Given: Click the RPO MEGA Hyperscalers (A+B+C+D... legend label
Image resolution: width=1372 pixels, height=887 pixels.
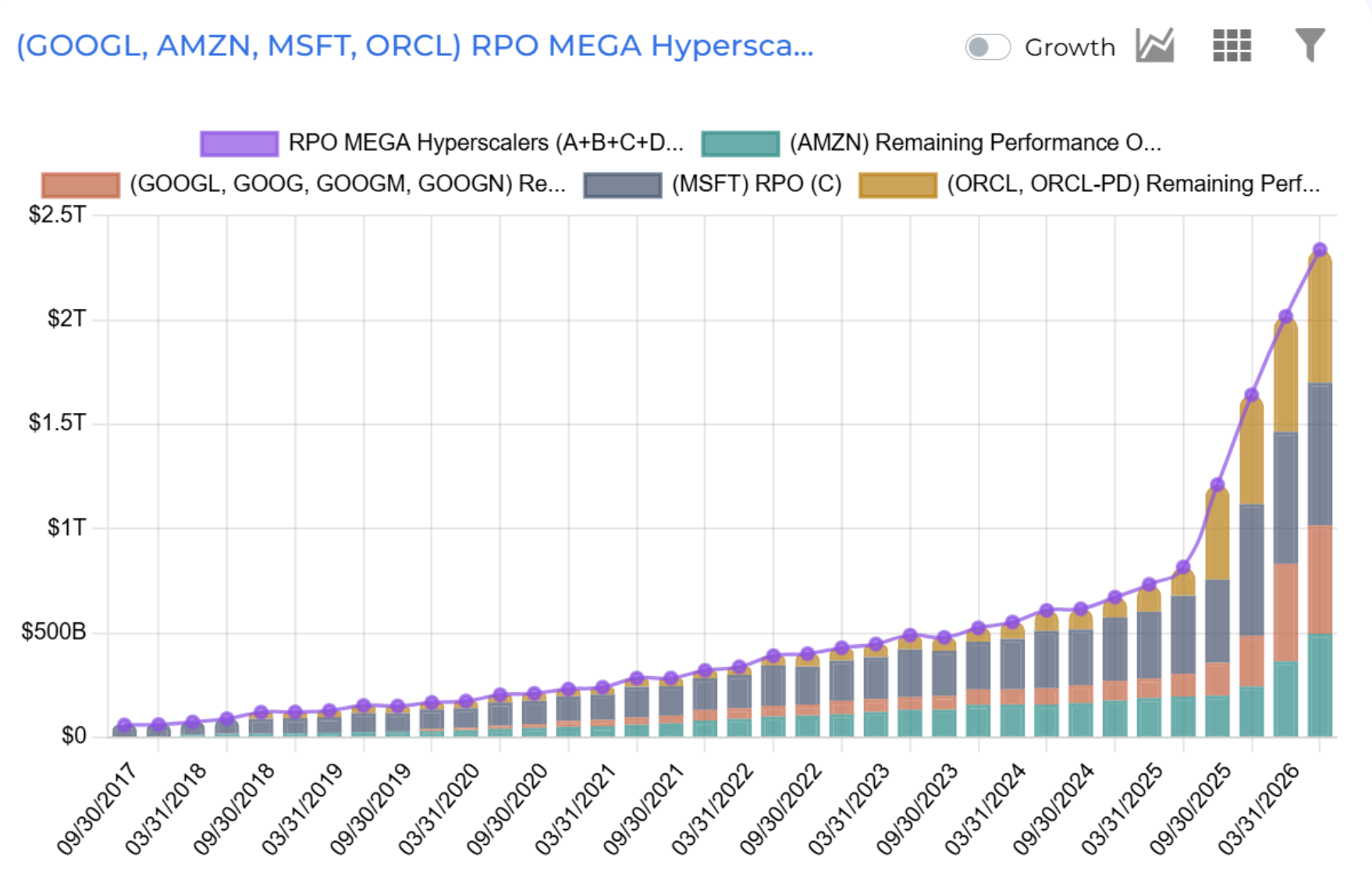Looking at the screenshot, I should (x=485, y=143).
